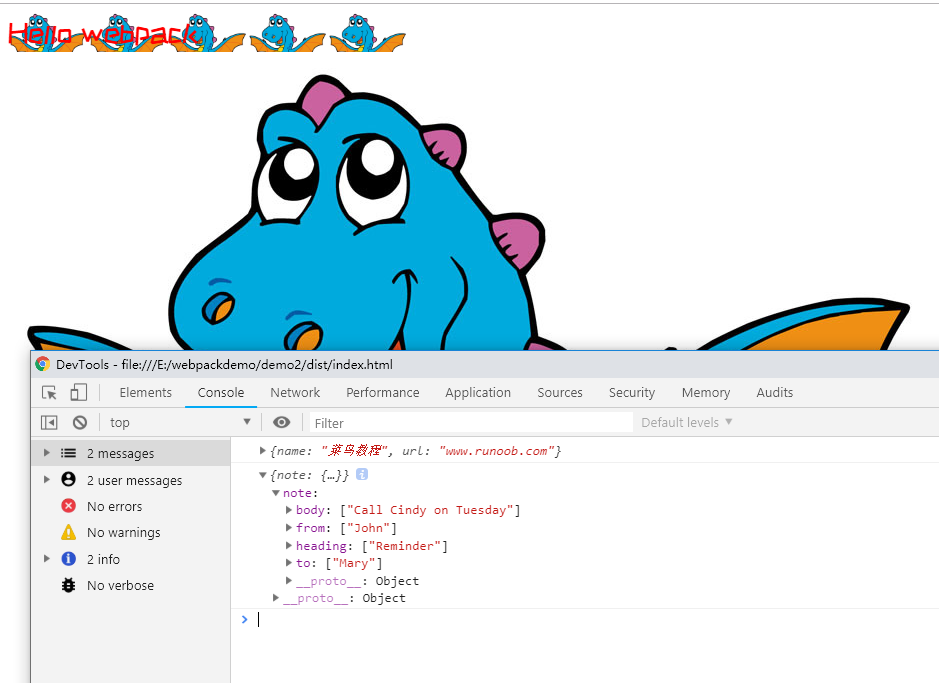This screenshot has height=683, width=939.
Task: Click the console Filter input field
Action: [471, 423]
